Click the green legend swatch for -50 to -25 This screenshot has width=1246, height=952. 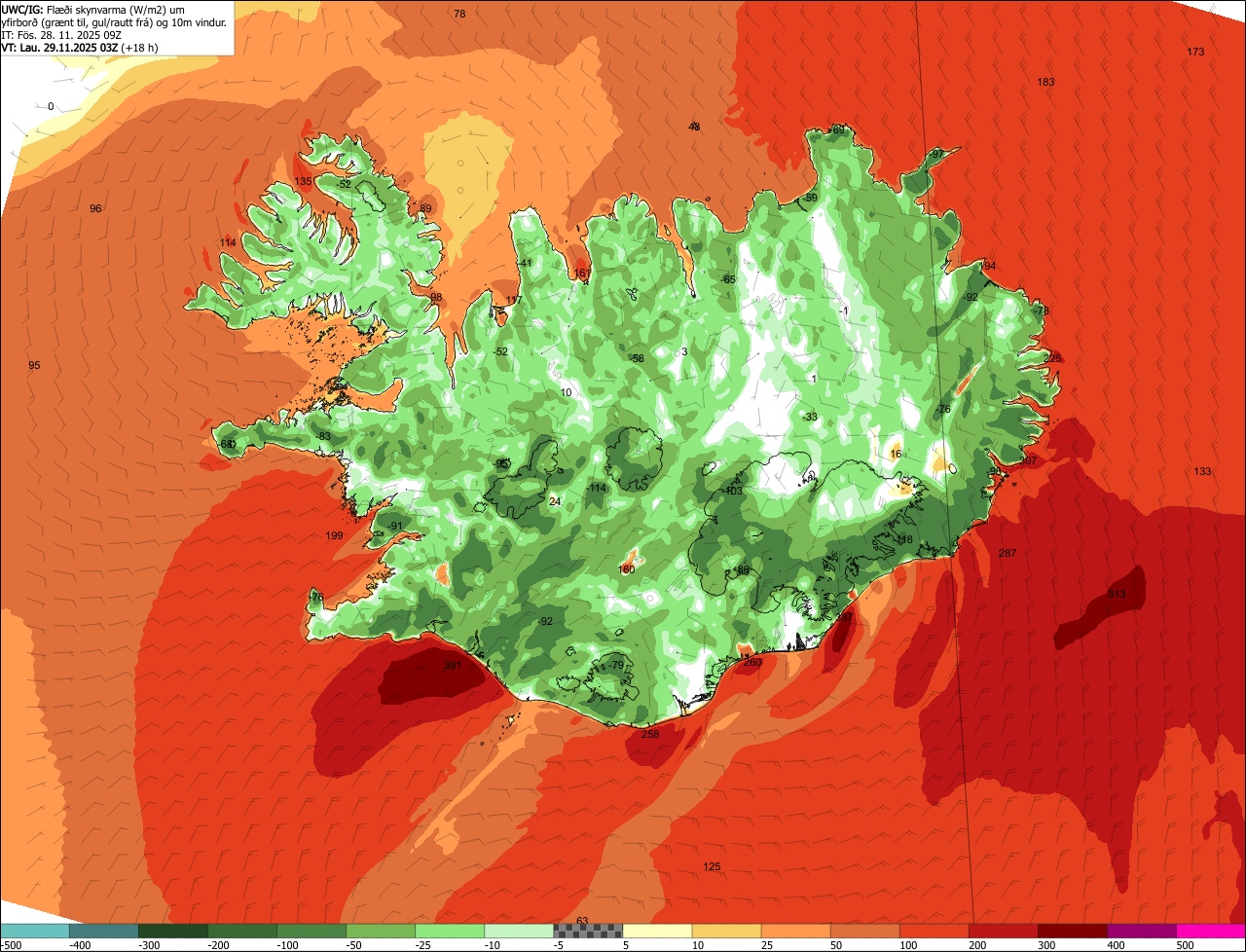pos(381,932)
